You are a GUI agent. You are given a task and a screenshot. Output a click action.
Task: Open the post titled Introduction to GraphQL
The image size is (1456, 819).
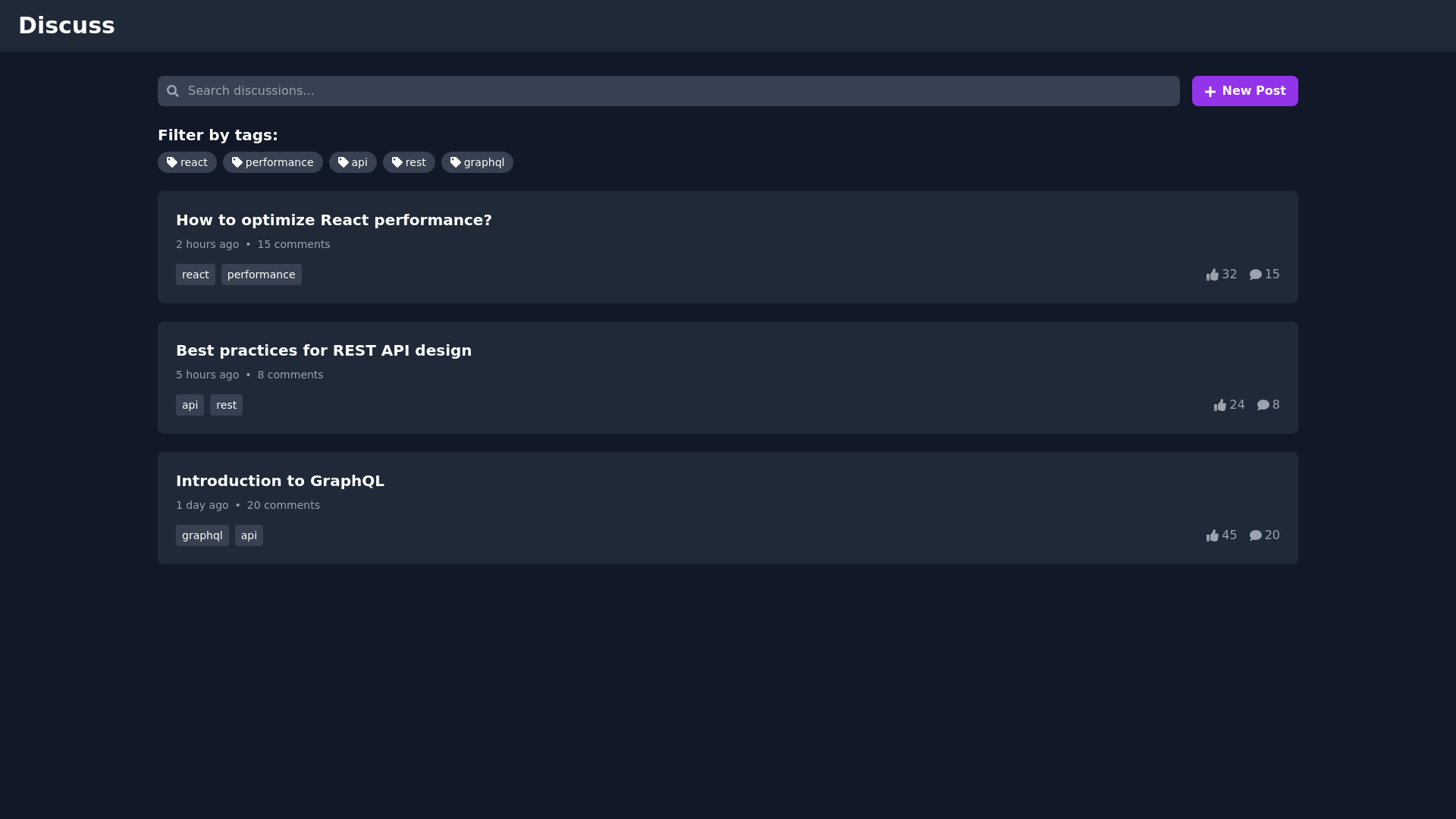point(280,481)
